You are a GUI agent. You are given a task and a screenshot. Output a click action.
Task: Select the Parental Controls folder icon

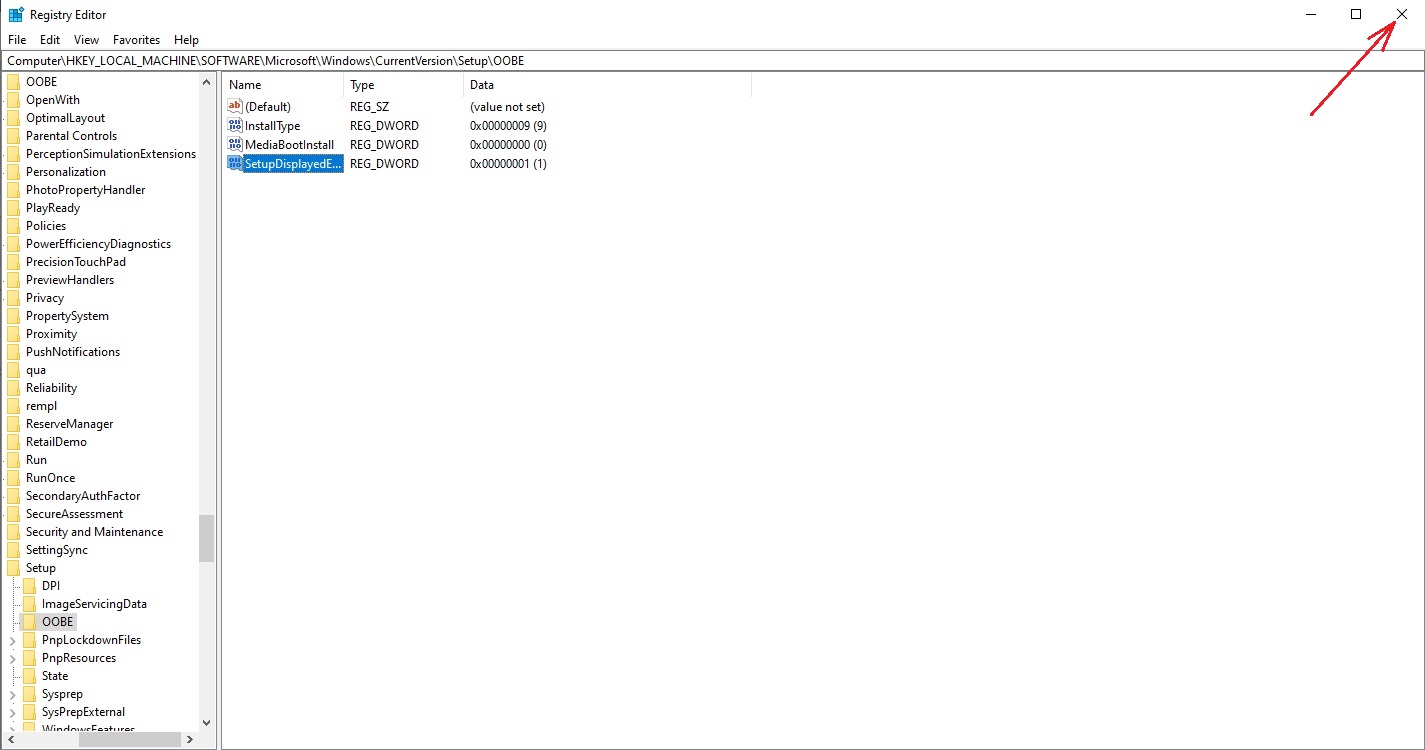13,136
